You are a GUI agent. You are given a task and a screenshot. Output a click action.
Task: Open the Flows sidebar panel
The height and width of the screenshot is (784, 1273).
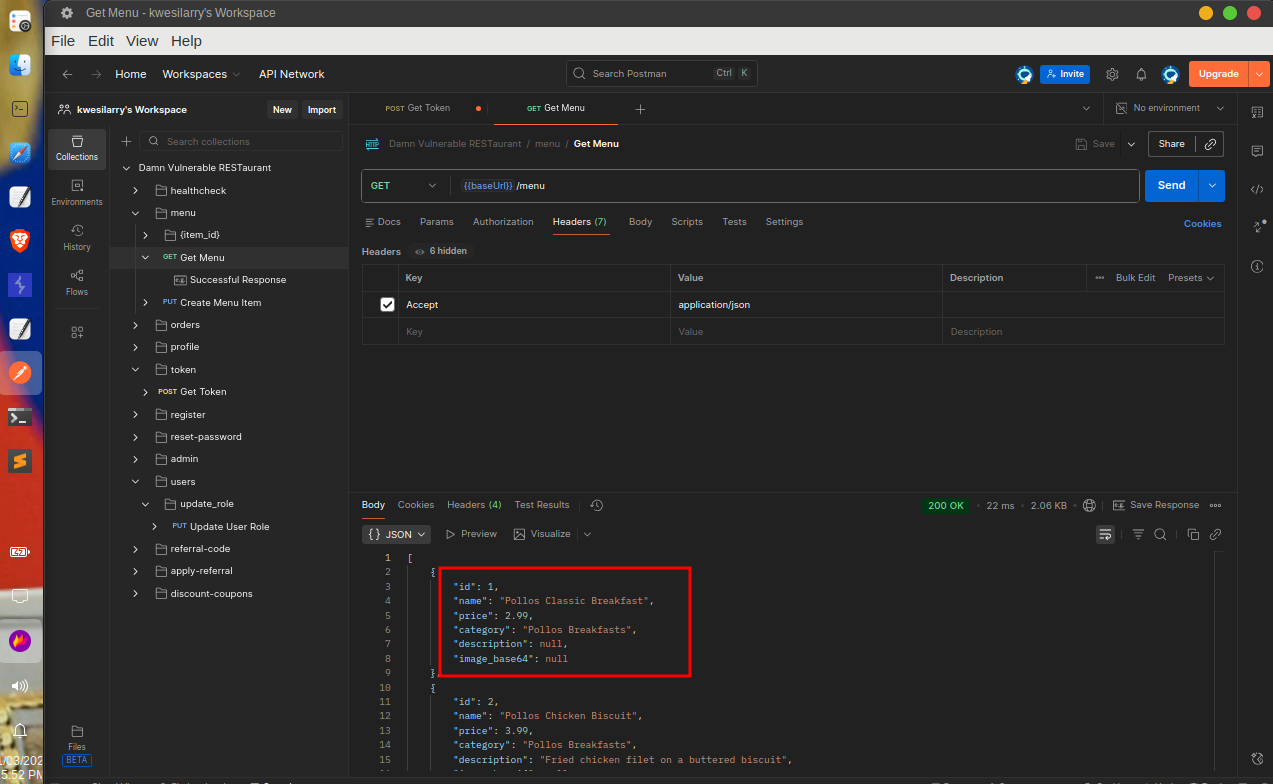coord(77,282)
